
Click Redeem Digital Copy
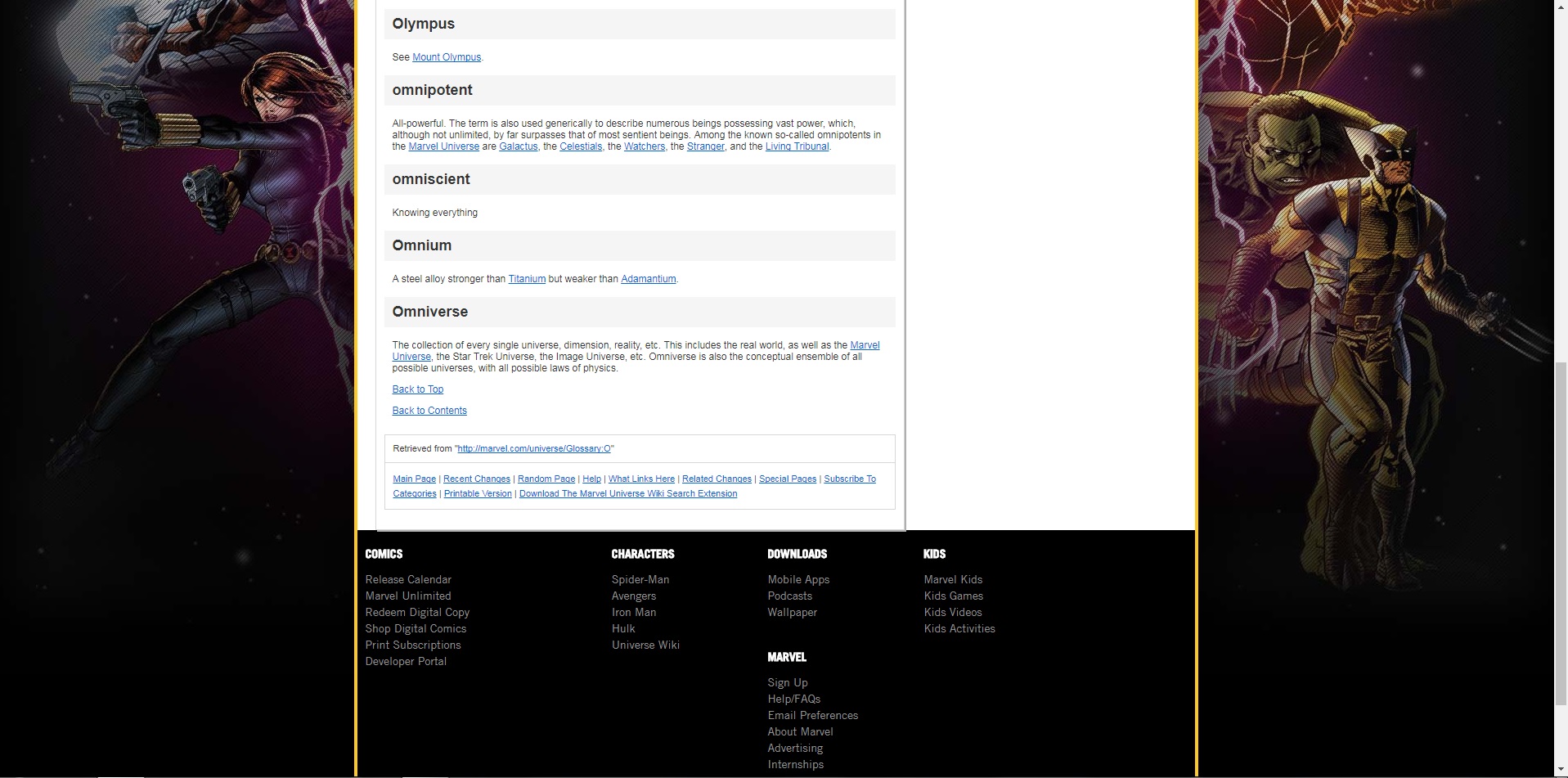coord(417,612)
